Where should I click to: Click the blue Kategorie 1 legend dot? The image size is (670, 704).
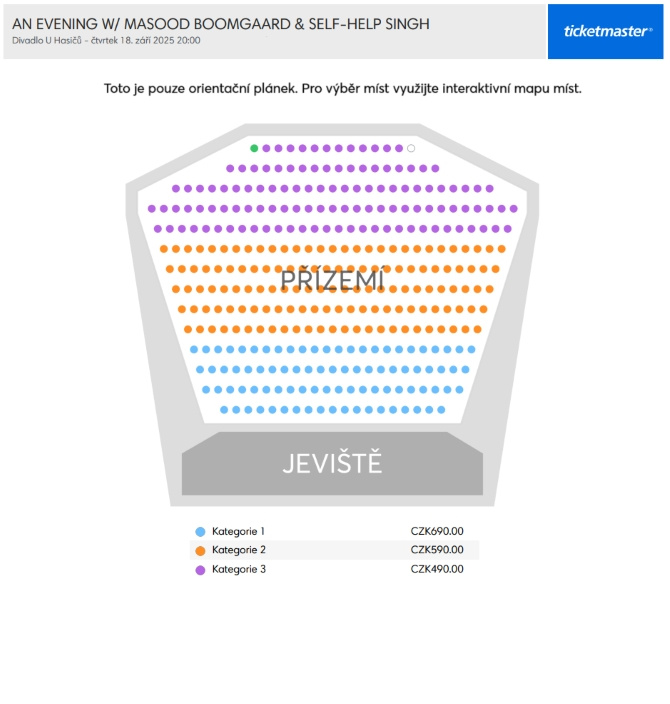coord(200,532)
